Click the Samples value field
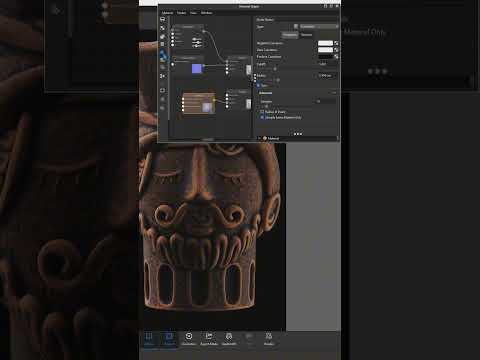Screen dimensions: 480x360 click(x=325, y=101)
